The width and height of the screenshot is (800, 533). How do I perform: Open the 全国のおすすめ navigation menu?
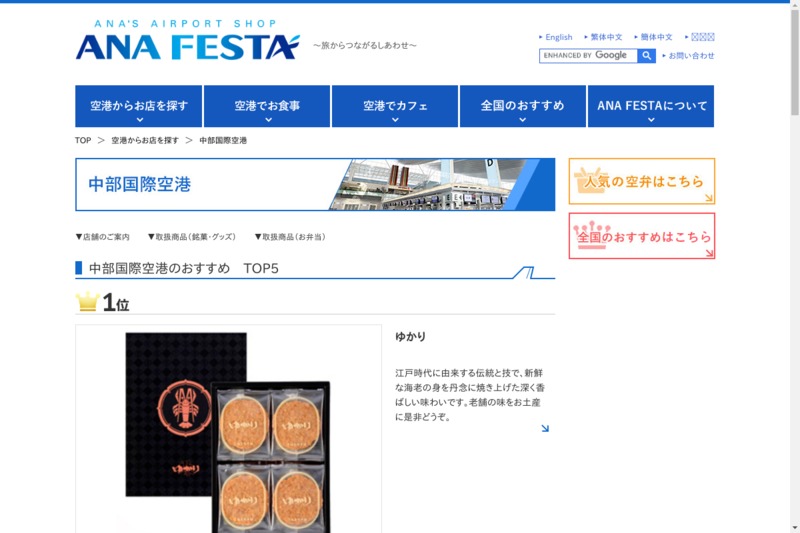pos(523,106)
